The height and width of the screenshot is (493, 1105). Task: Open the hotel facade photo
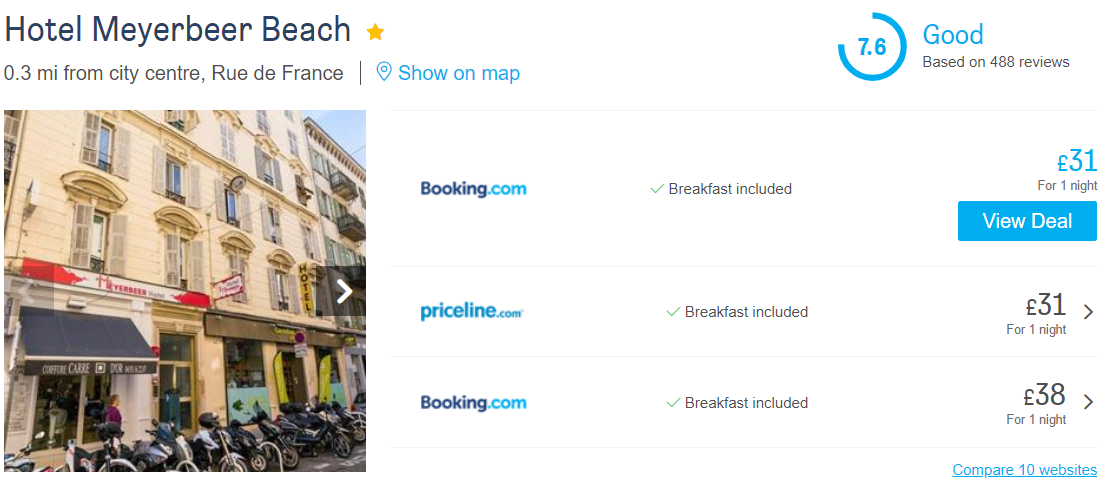click(x=185, y=291)
